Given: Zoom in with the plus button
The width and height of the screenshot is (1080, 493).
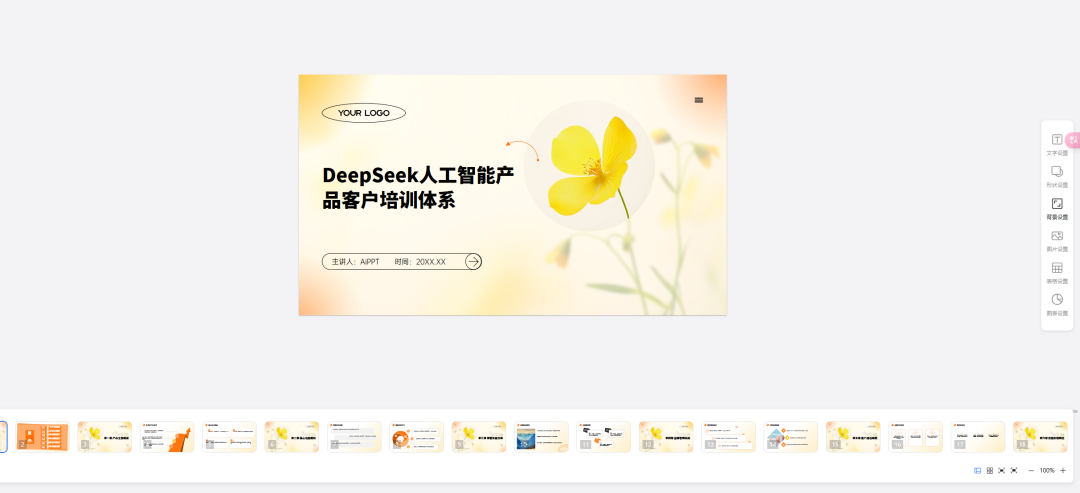Looking at the screenshot, I should [1063, 470].
